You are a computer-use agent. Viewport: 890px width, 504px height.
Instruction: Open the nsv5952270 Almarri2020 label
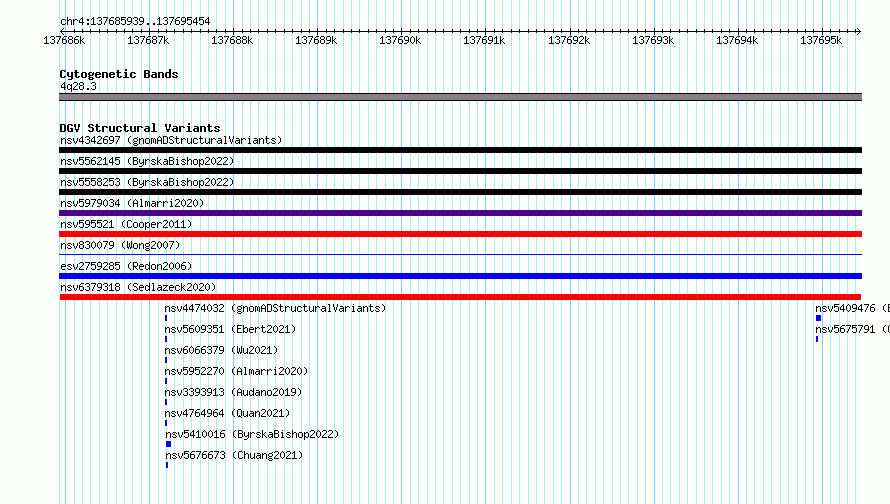point(236,371)
